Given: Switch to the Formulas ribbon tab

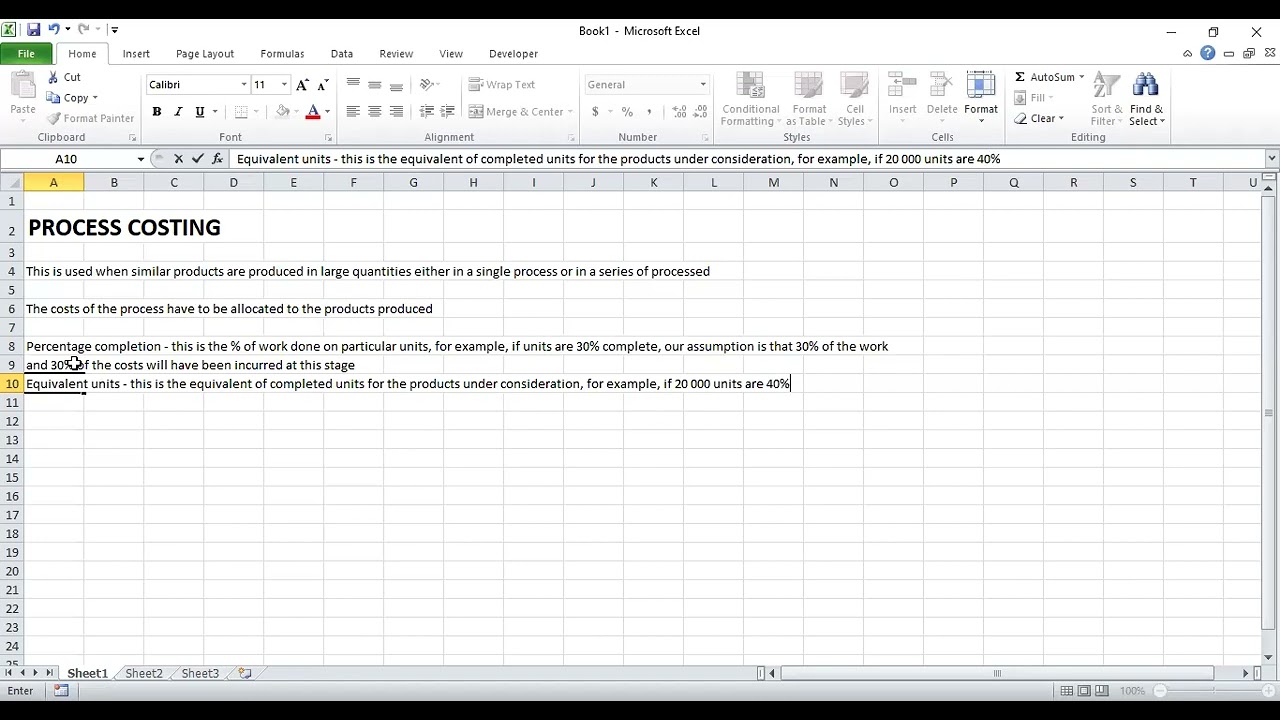Looking at the screenshot, I should tap(282, 54).
